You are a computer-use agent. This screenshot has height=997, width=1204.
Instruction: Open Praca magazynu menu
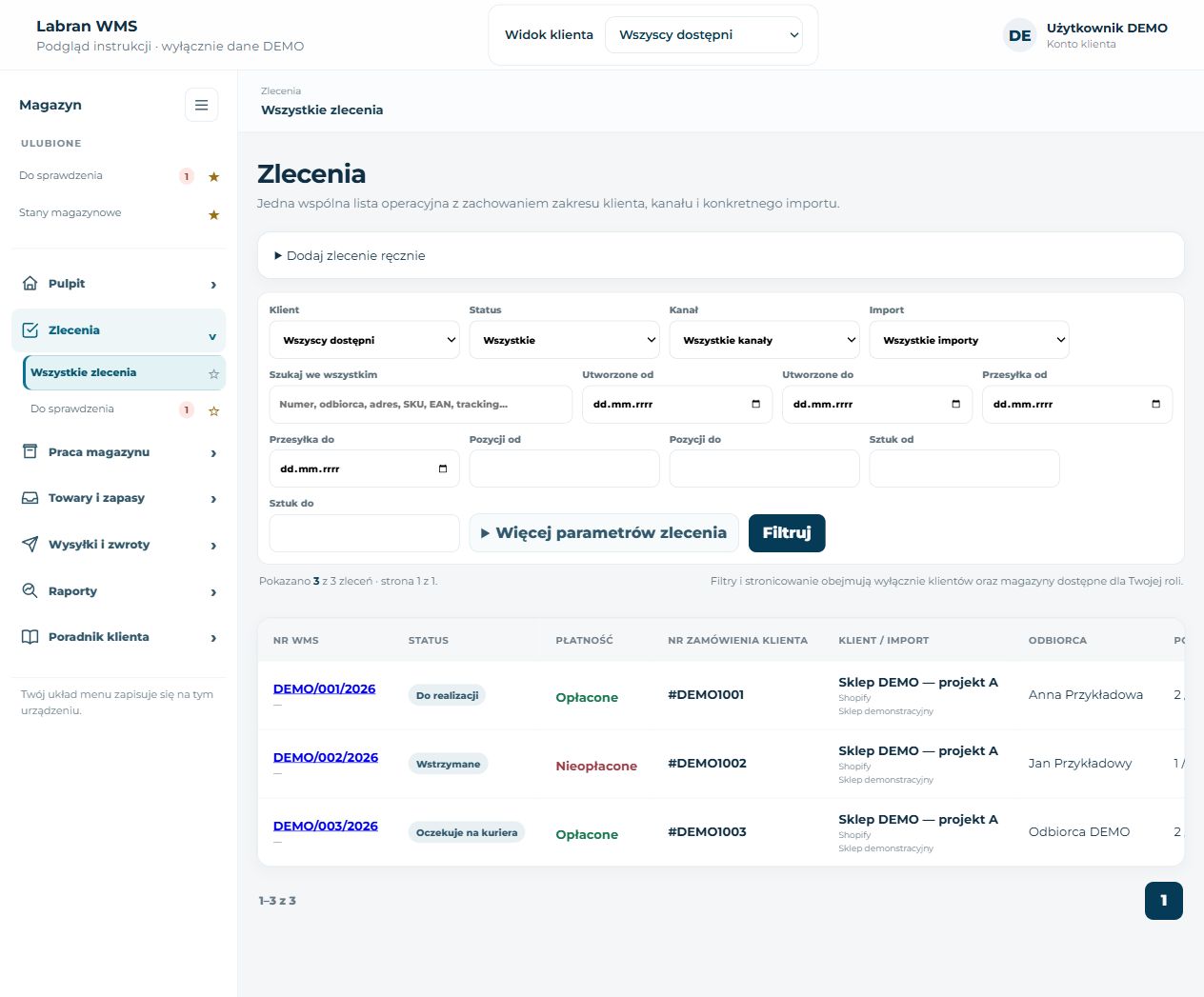pos(119,452)
